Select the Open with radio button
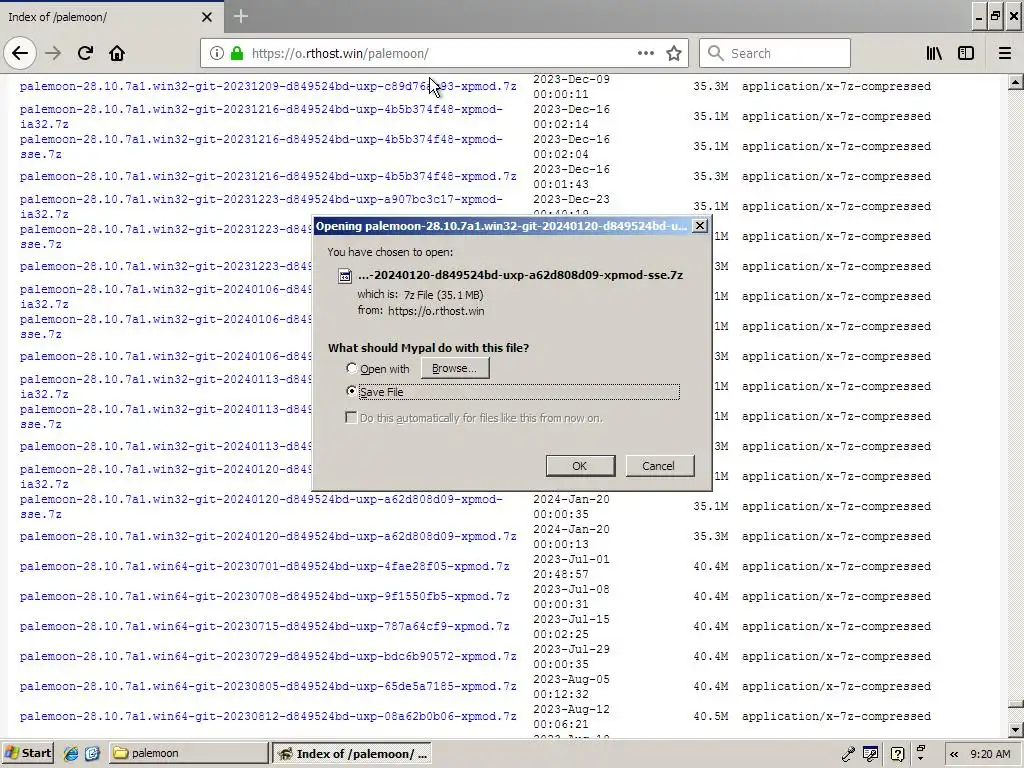Screen dimensions: 1024x768 tap(351, 368)
